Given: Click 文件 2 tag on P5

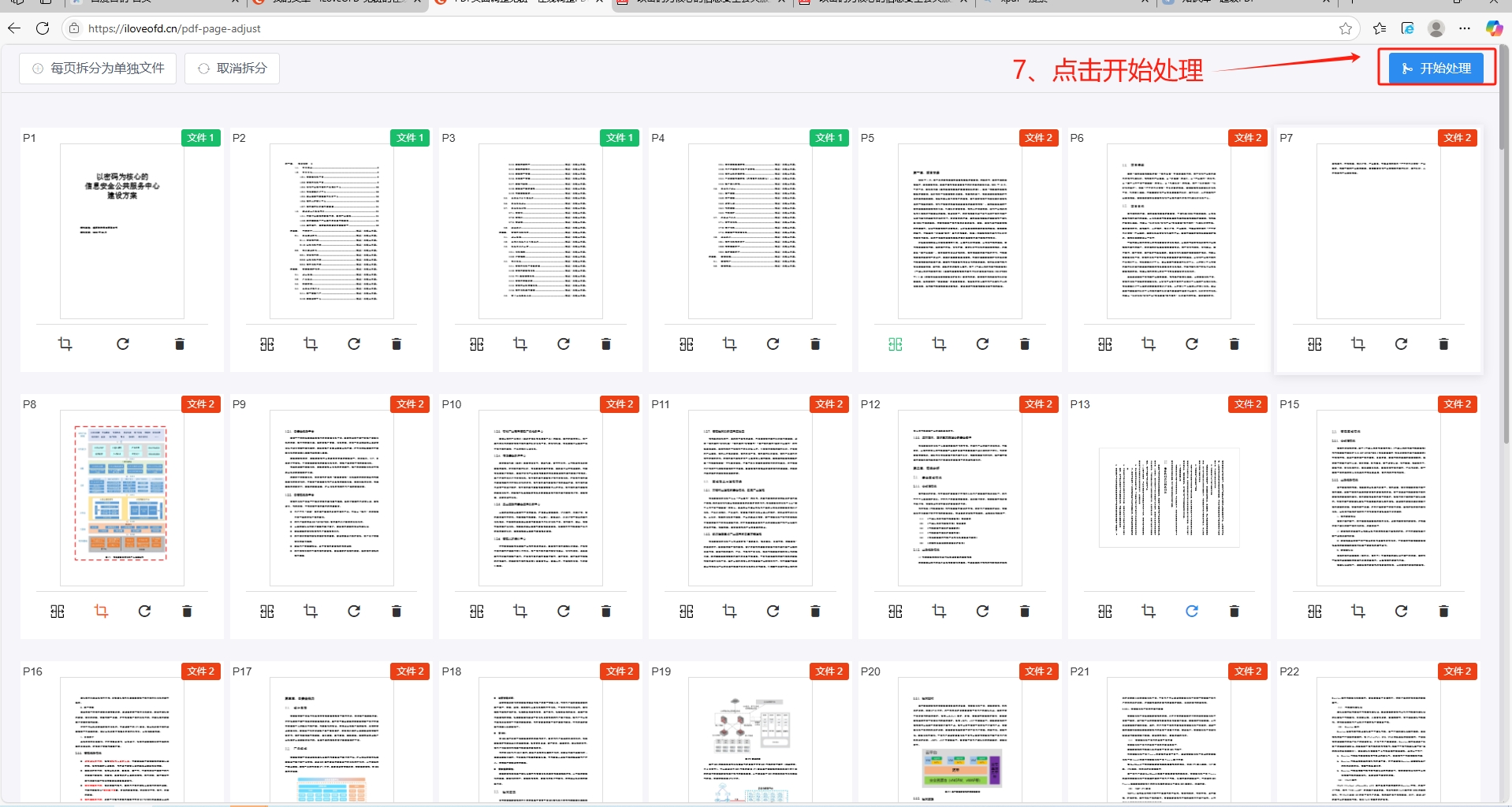Looking at the screenshot, I should (x=1039, y=137).
